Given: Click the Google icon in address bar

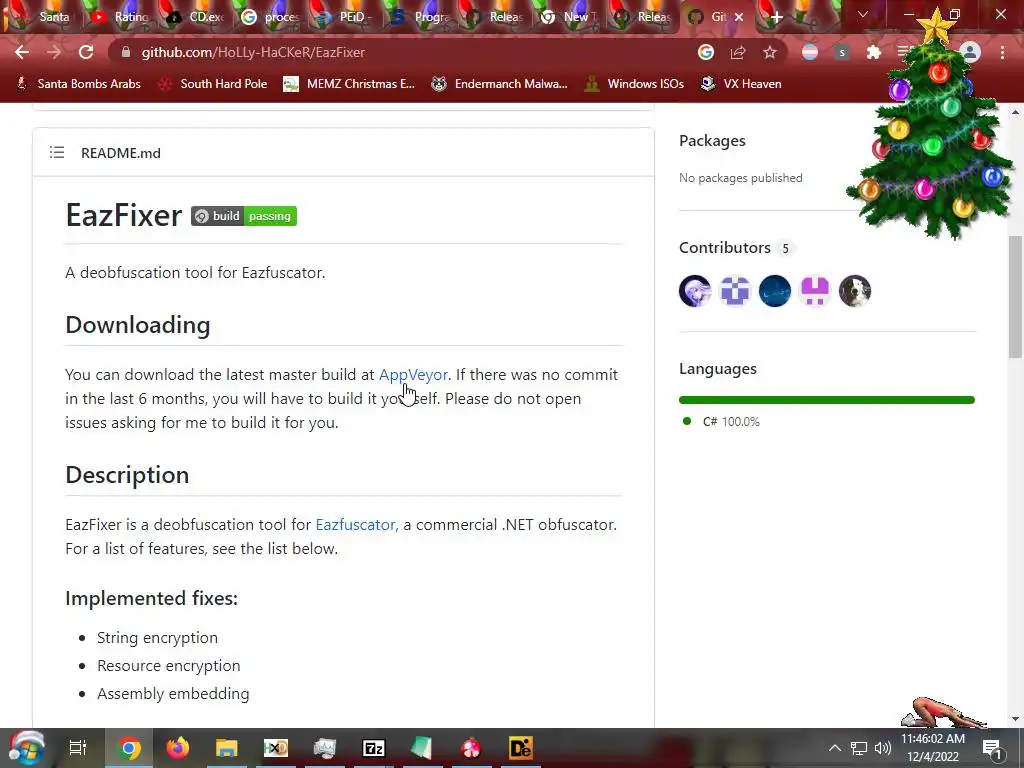Looking at the screenshot, I should point(705,52).
